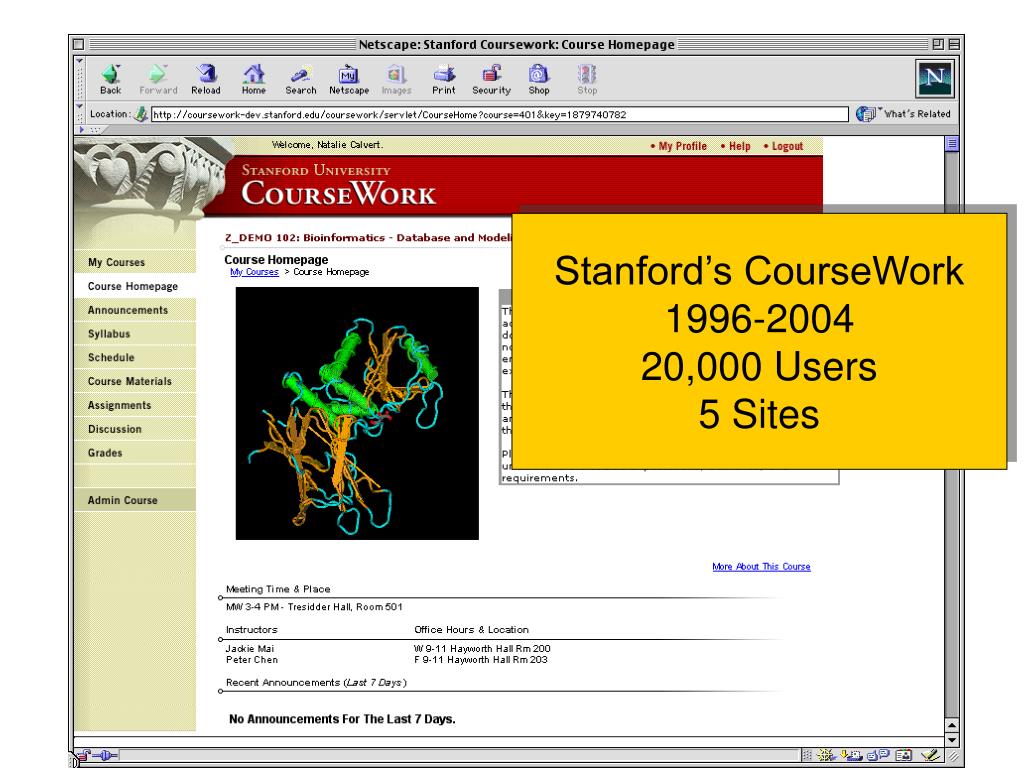Reload the current page
The image size is (1024, 768).
206,80
